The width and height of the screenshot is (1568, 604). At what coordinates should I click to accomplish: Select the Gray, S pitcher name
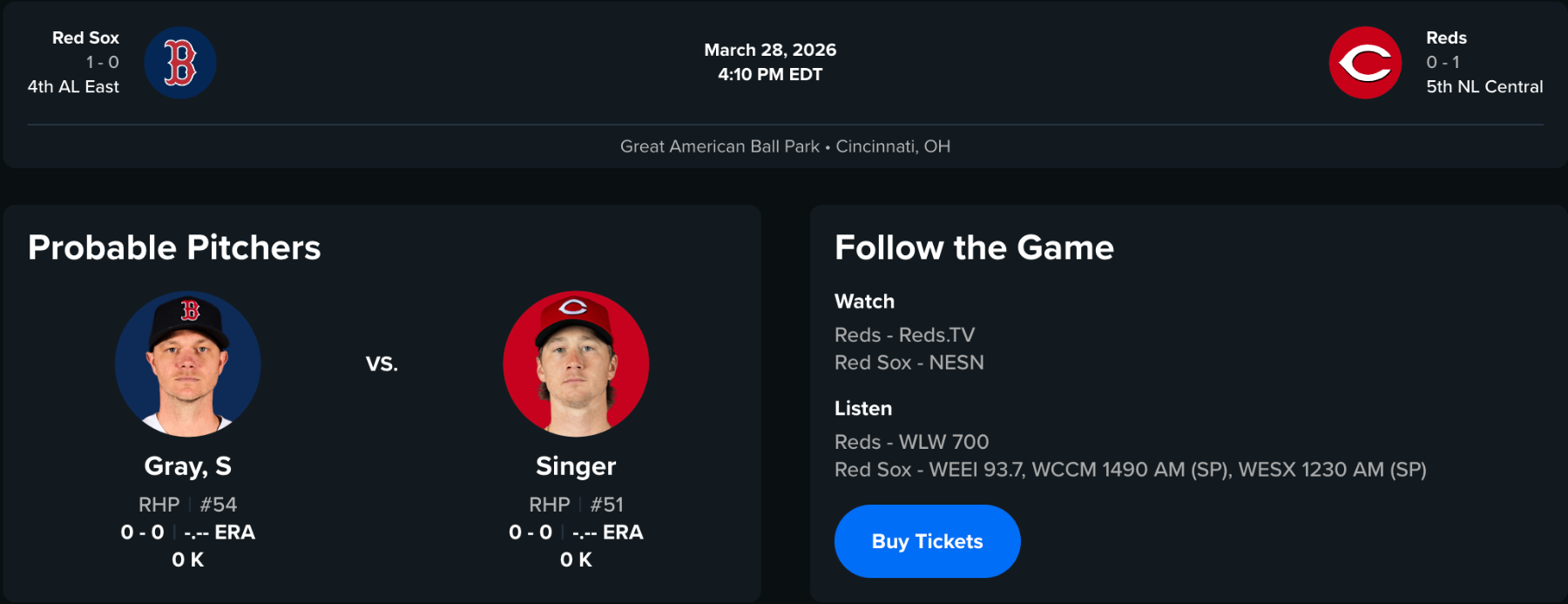(188, 466)
